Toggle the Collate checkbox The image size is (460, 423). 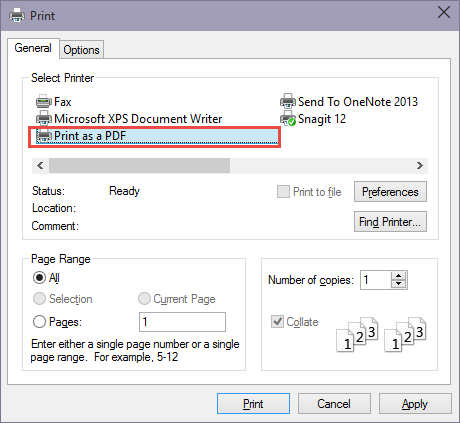[x=277, y=322]
